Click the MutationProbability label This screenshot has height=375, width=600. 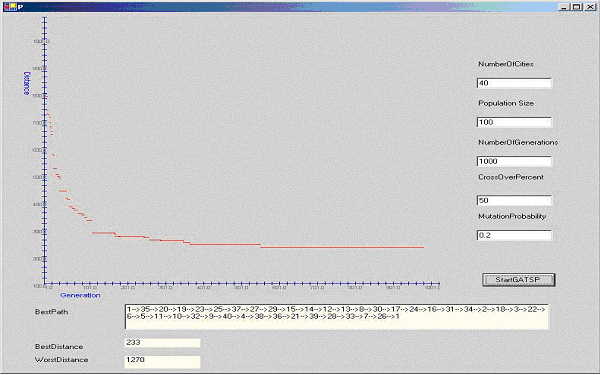(512, 216)
